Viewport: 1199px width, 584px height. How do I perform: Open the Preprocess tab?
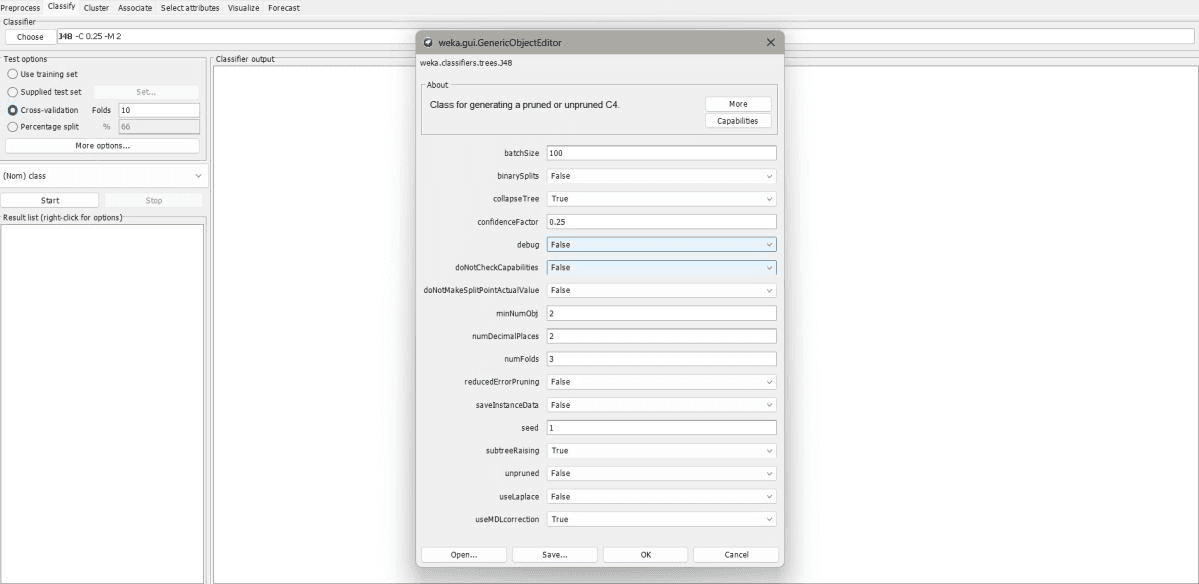(x=20, y=8)
